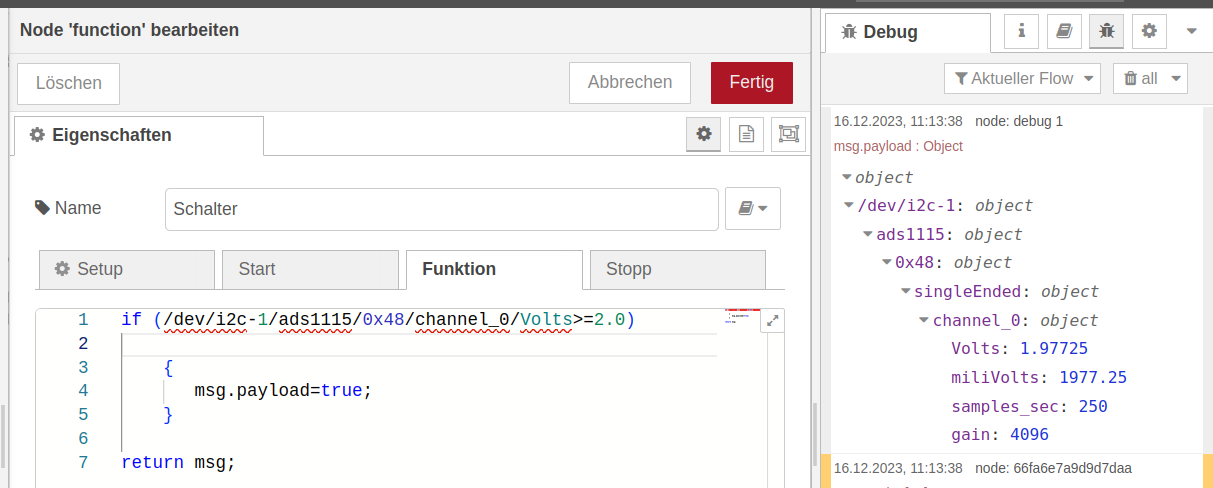The width and height of the screenshot is (1213, 488).
Task: Open node appearance settings icon
Action: point(789,133)
